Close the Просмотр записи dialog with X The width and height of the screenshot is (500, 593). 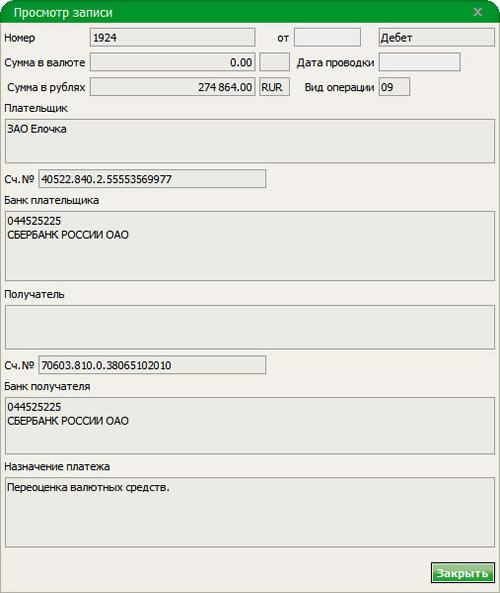(478, 12)
